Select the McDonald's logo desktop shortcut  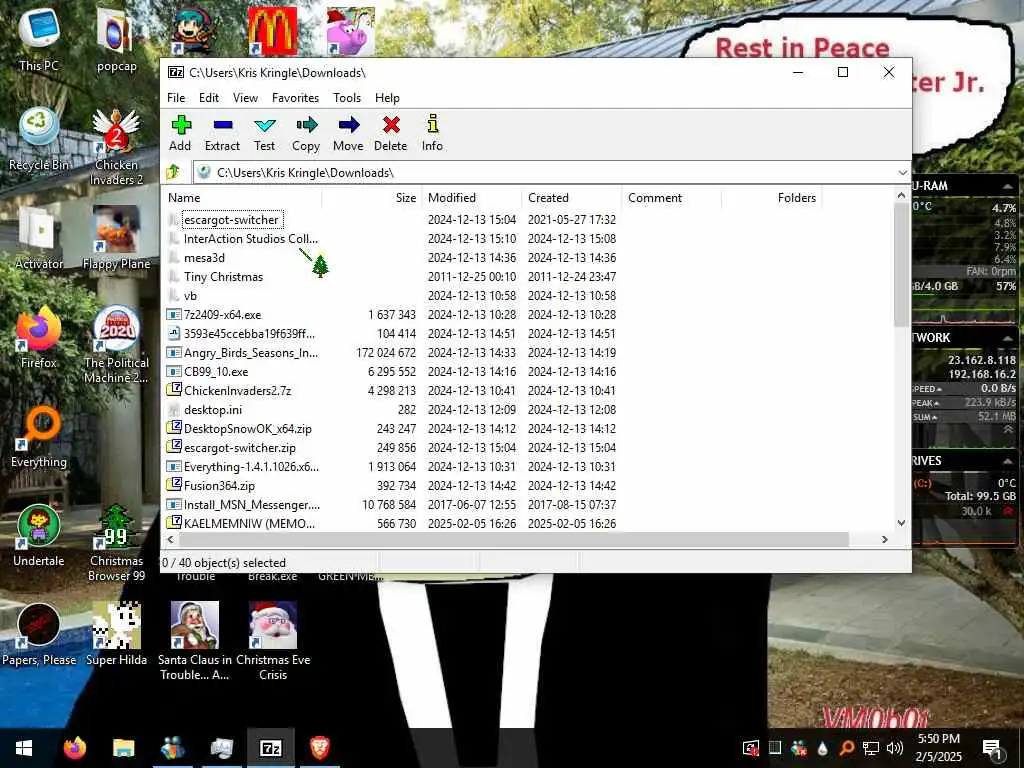coord(272,31)
